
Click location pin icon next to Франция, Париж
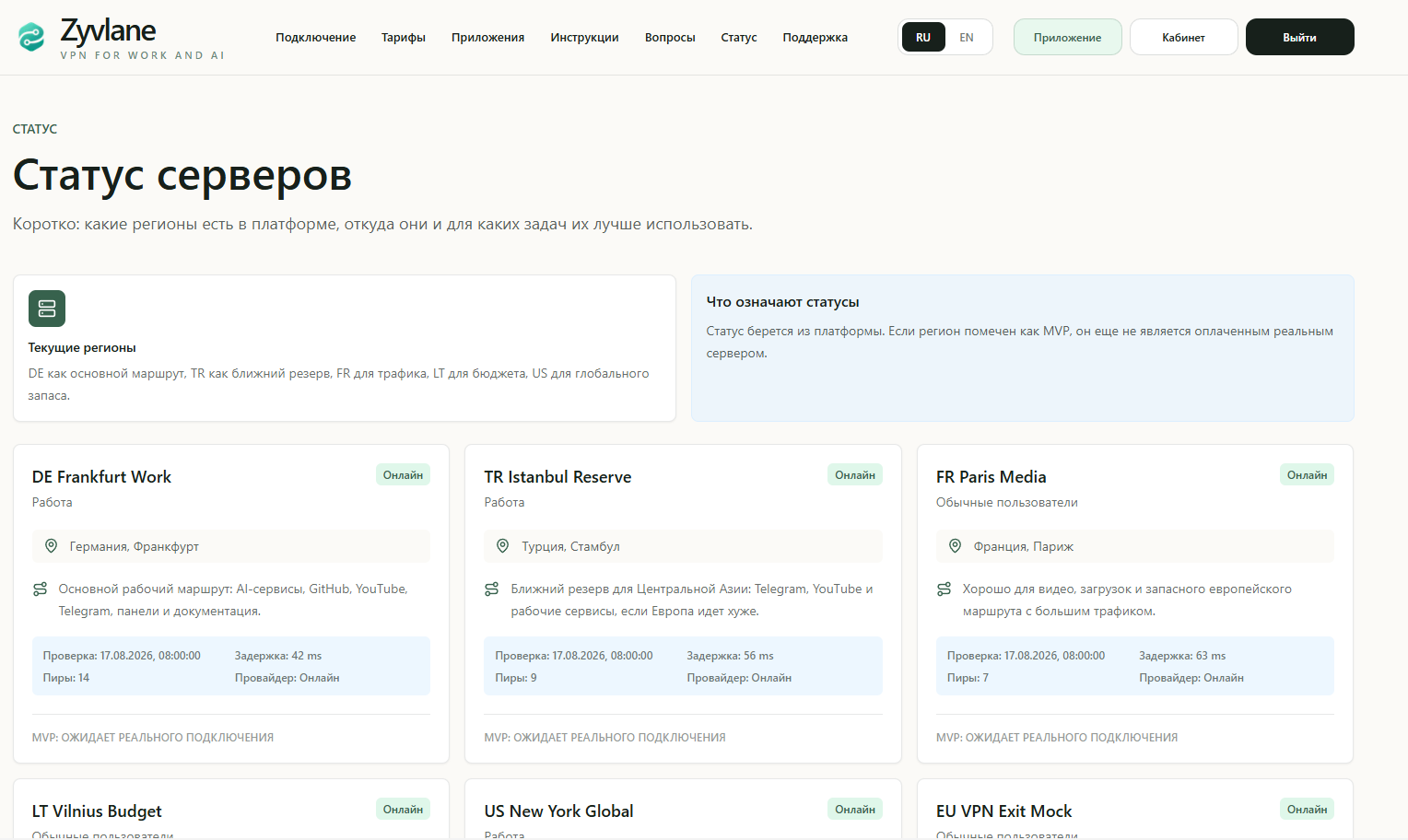pyautogui.click(x=956, y=546)
